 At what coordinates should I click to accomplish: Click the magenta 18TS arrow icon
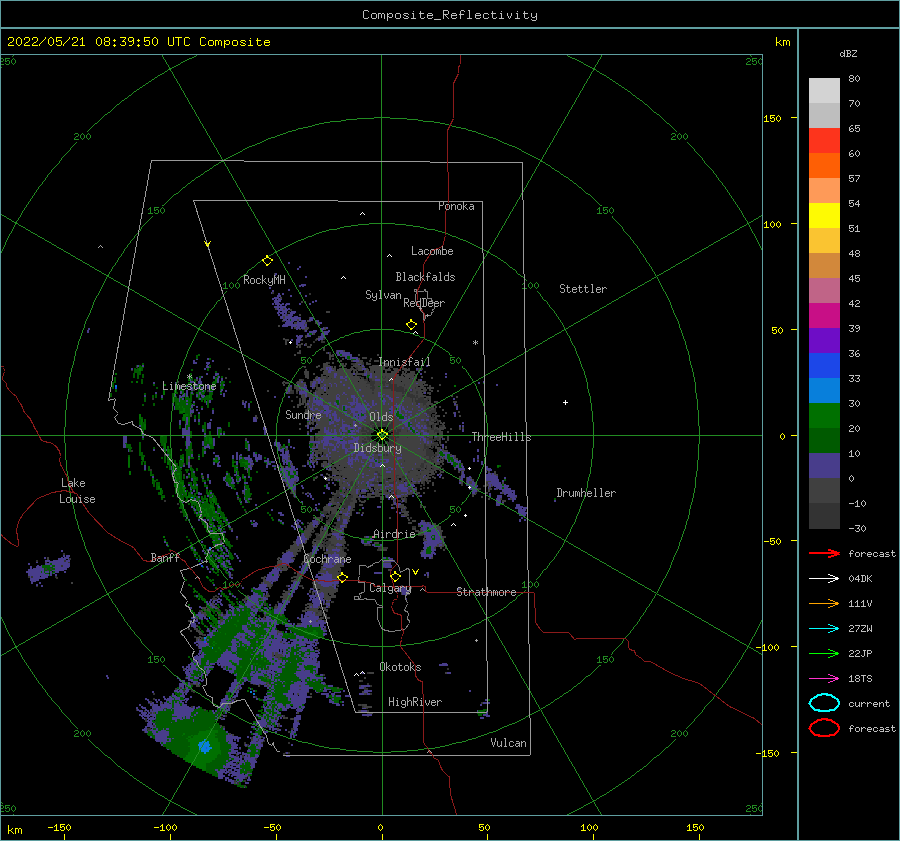pyautogui.click(x=824, y=679)
